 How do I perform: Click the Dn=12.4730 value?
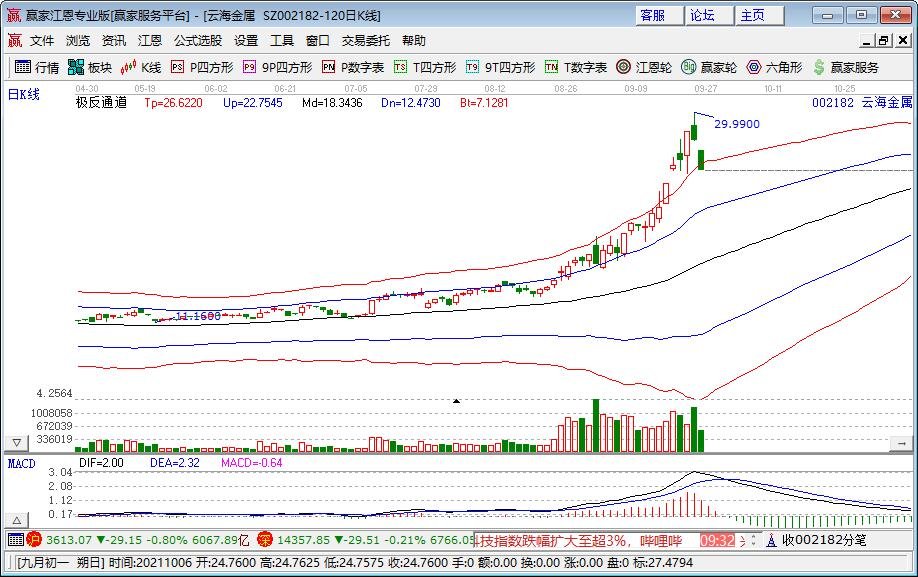410,103
